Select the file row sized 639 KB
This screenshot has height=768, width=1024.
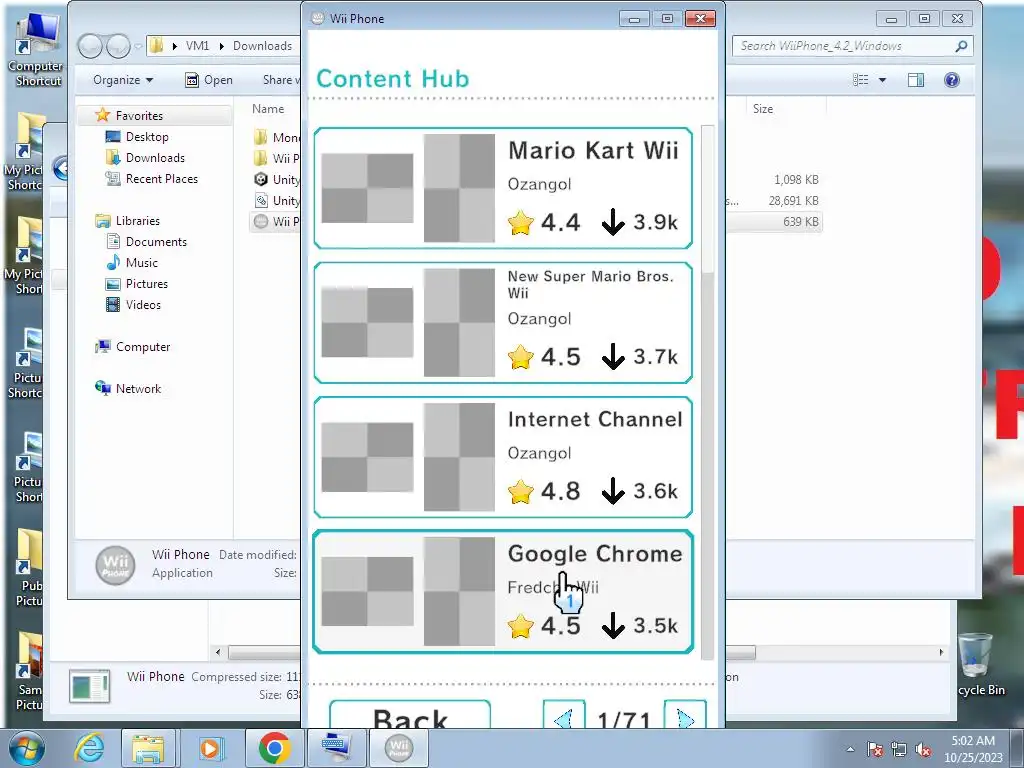tap(800, 221)
